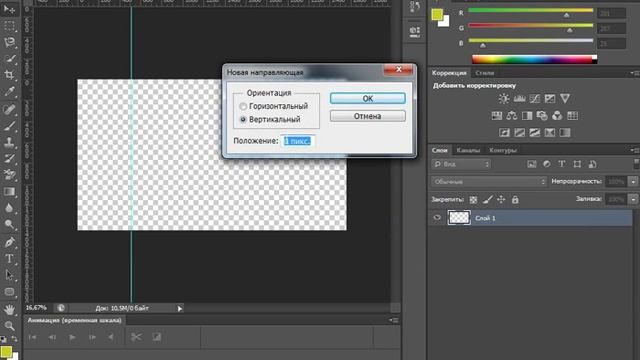Select the Crop tool
The width and height of the screenshot is (640, 360).
click(9, 75)
